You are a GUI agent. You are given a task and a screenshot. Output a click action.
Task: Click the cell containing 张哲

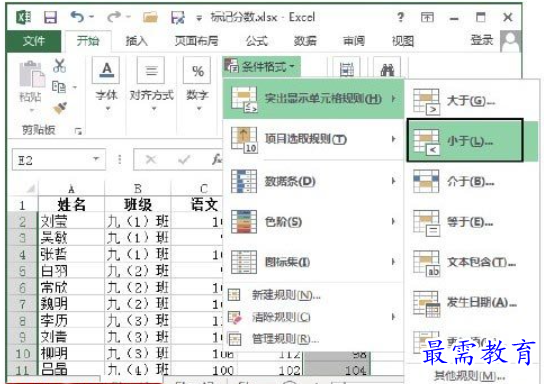coord(71,255)
